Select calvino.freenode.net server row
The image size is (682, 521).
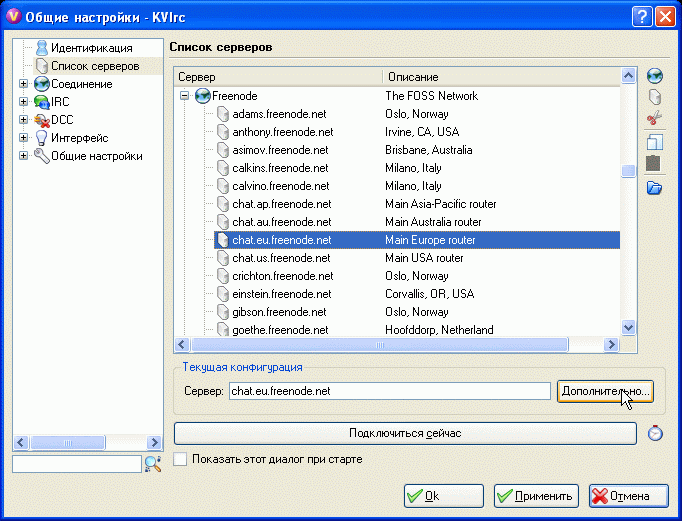pyautogui.click(x=417, y=186)
